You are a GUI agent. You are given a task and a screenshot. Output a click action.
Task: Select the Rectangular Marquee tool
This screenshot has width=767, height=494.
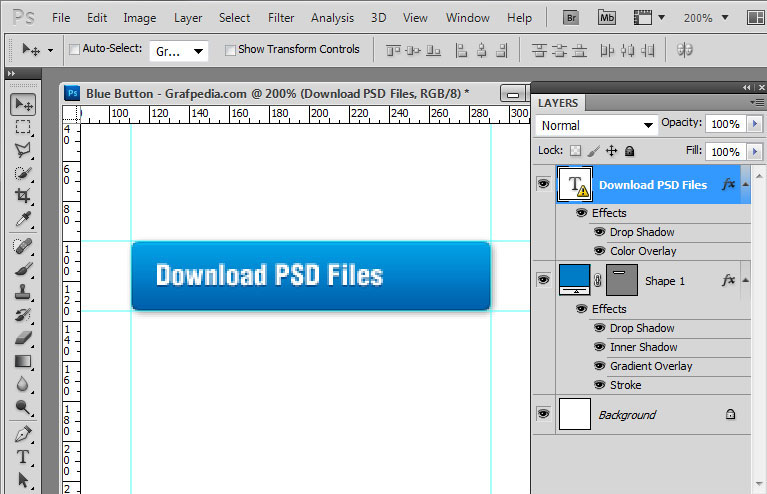[23, 127]
